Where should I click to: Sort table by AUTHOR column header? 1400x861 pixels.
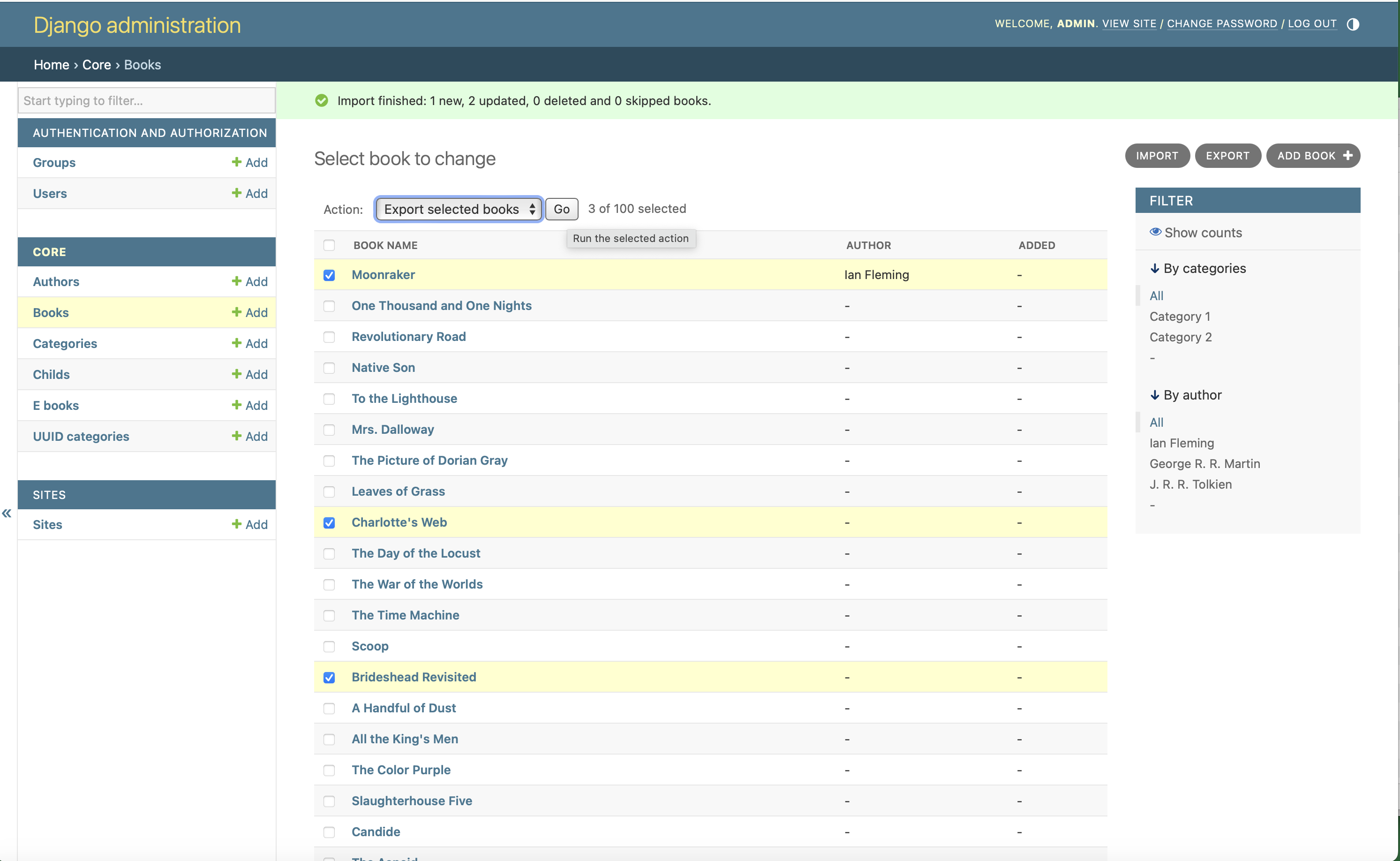[869, 245]
